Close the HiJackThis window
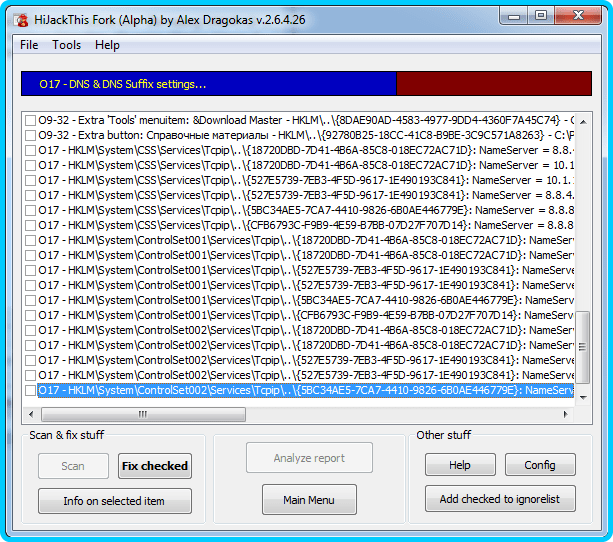This screenshot has width=613, height=542. coord(578,16)
